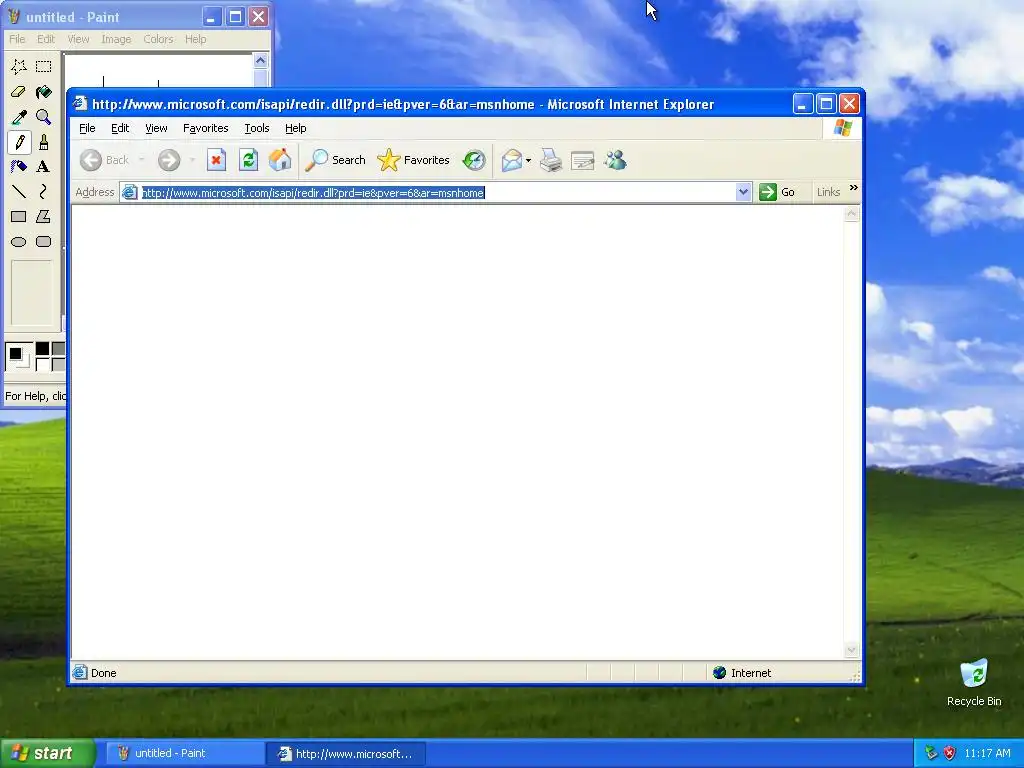The image size is (1024, 768).
Task: Open the Search pane in IE
Action: pyautogui.click(x=336, y=160)
